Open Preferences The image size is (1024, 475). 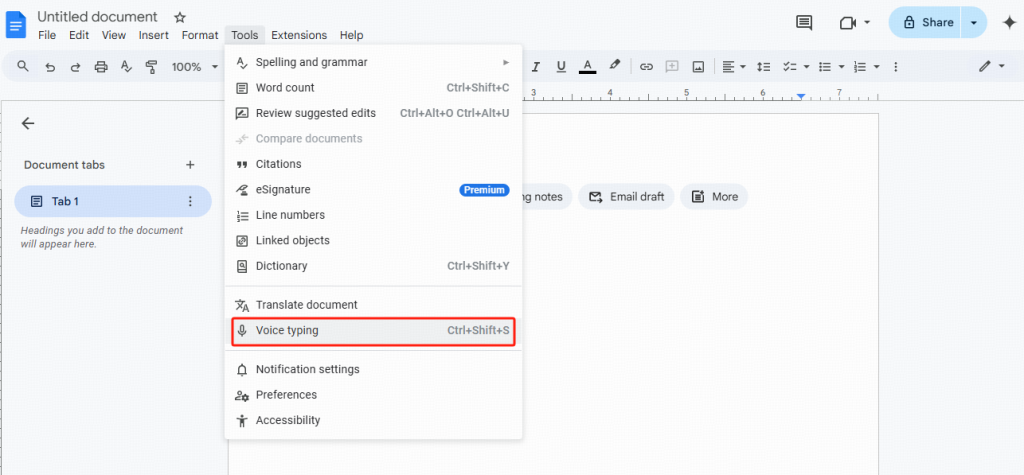click(x=374, y=395)
